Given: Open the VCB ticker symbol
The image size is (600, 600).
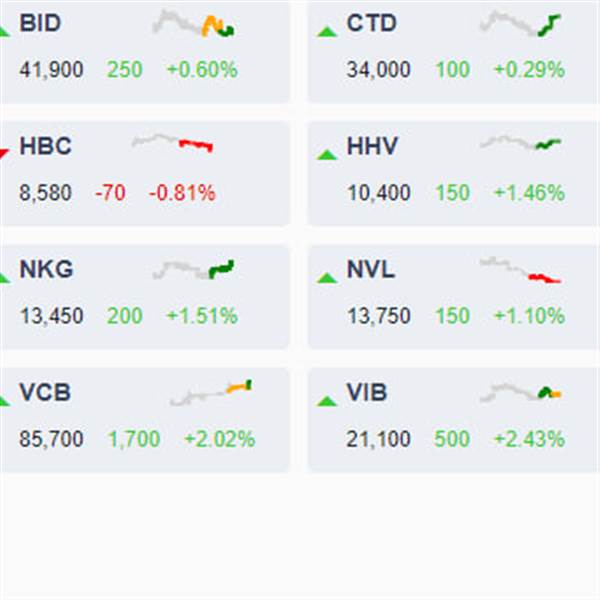Looking at the screenshot, I should (45, 392).
